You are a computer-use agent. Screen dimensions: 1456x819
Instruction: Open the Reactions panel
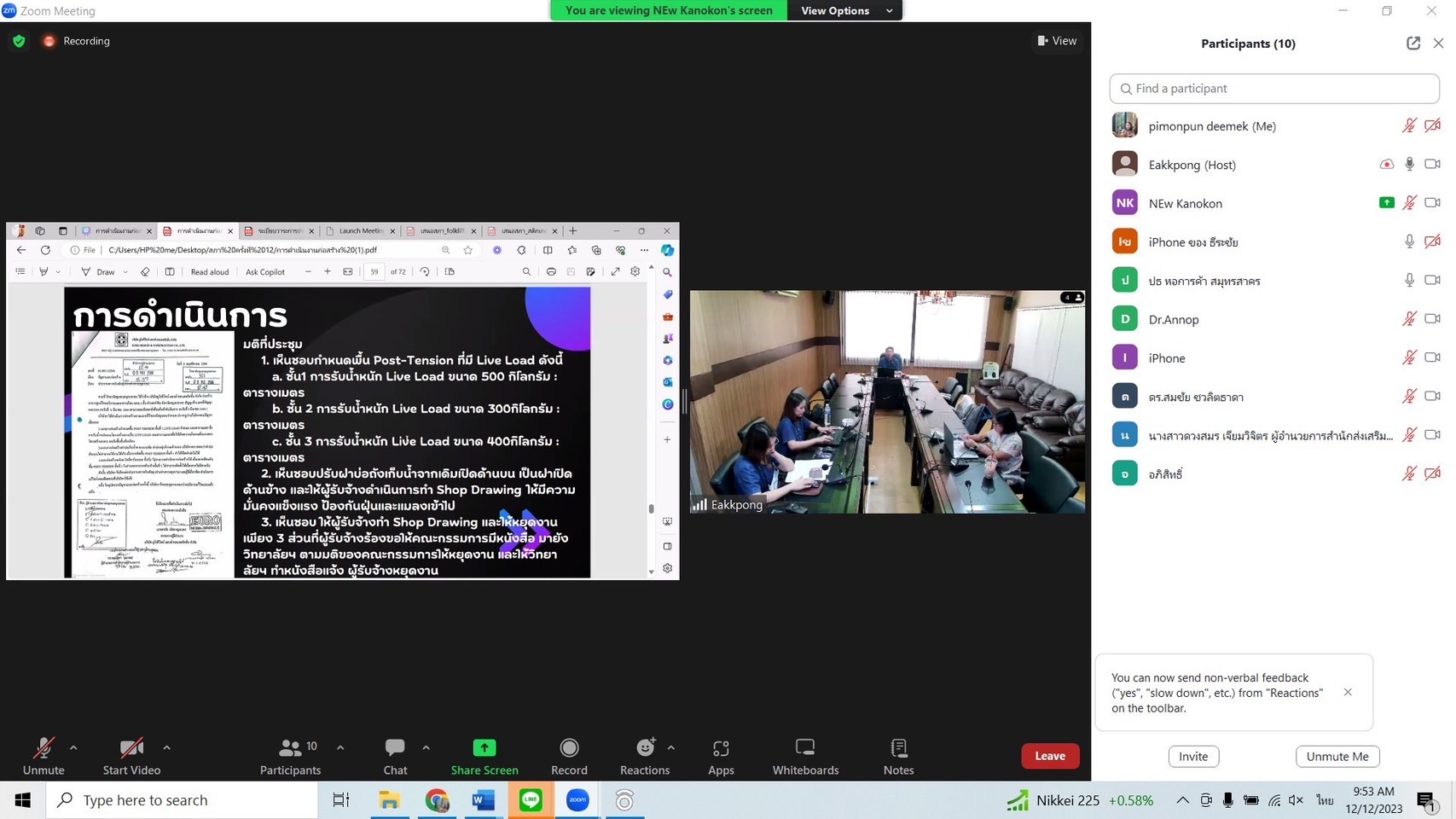[x=644, y=756]
